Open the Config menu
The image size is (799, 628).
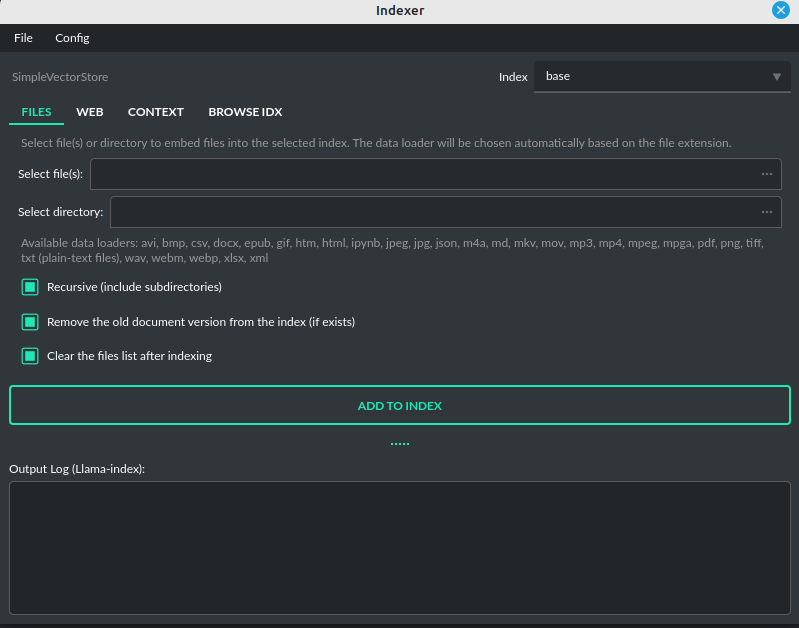(72, 38)
